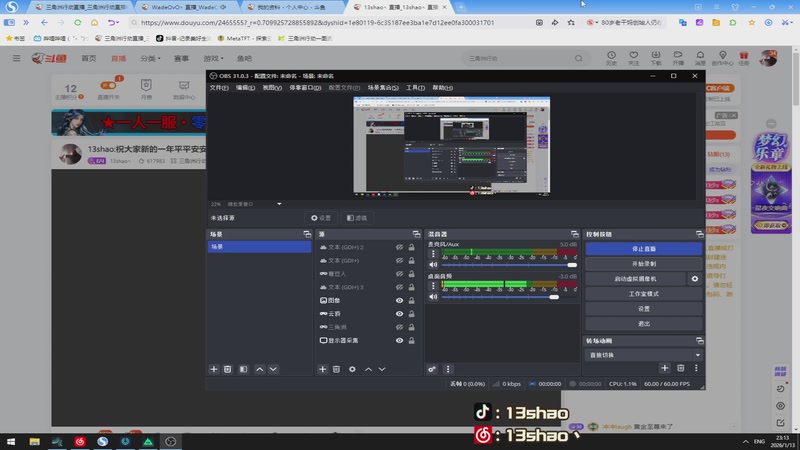Open the 直接切换 transition dropdown
The width and height of the screenshot is (800, 450).
point(643,355)
